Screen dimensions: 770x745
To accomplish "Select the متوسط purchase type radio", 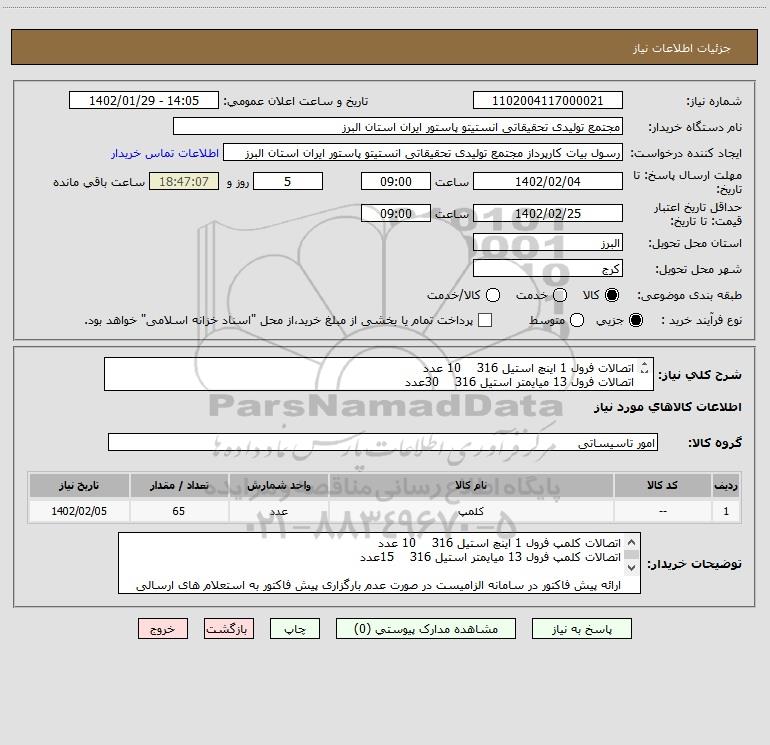I will (577, 320).
